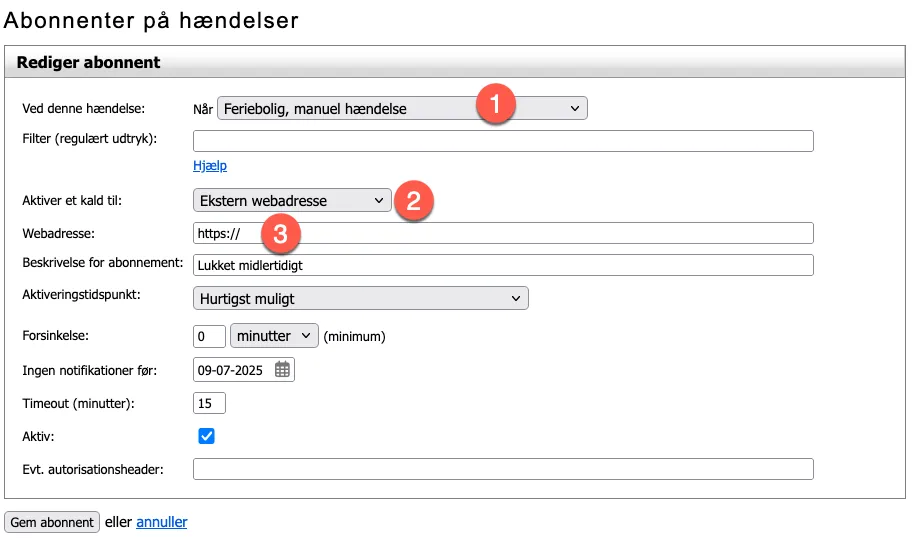914x540 pixels.
Task: Open calendar picker icon in date field
Action: pos(282,370)
